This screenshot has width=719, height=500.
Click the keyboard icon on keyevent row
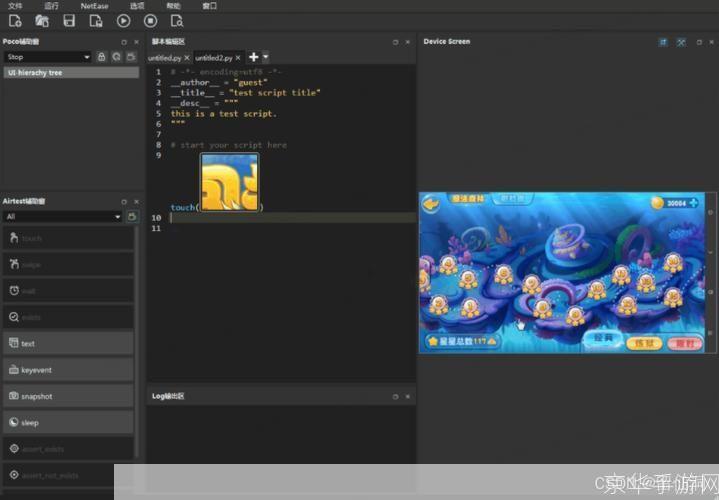tap(14, 369)
